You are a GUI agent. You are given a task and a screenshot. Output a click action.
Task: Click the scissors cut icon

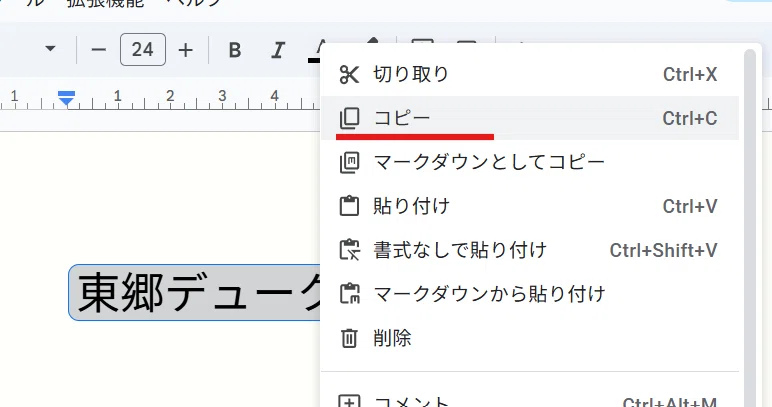[349, 75]
